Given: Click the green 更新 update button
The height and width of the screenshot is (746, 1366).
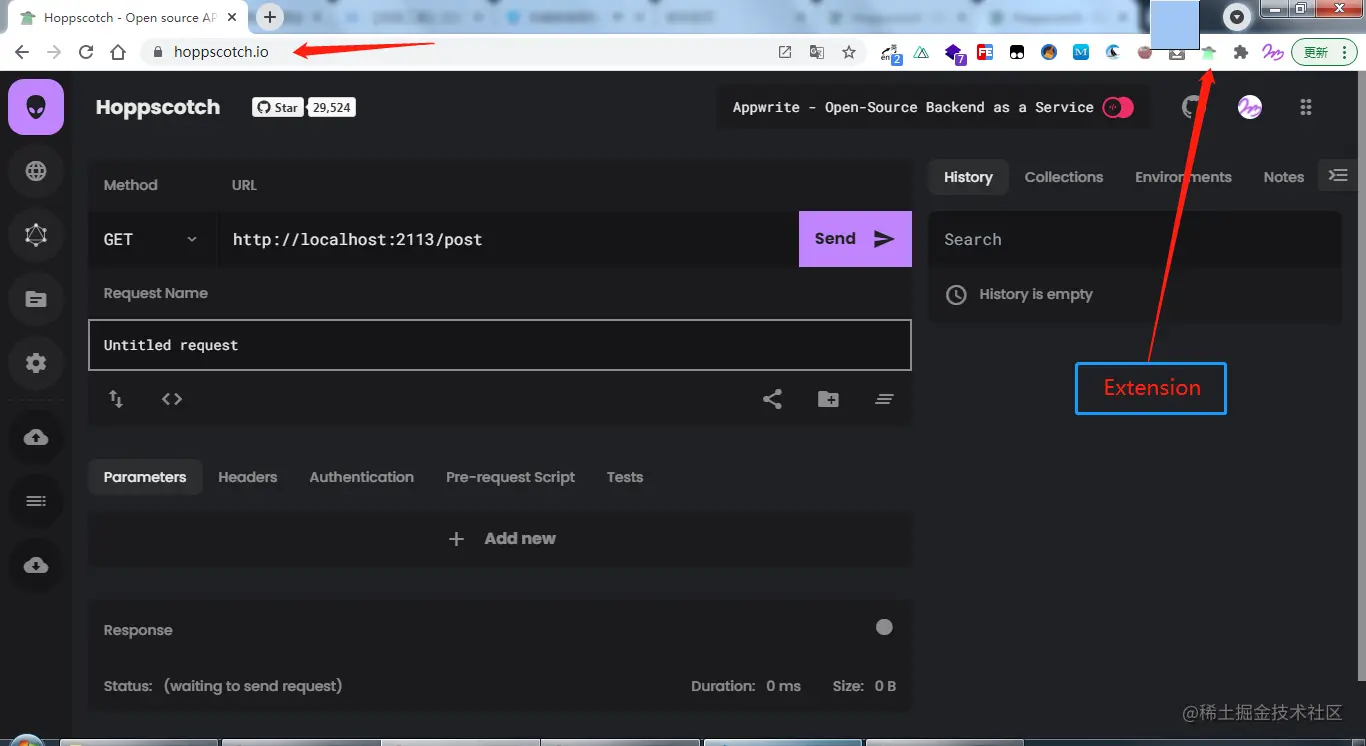Looking at the screenshot, I should [1324, 52].
